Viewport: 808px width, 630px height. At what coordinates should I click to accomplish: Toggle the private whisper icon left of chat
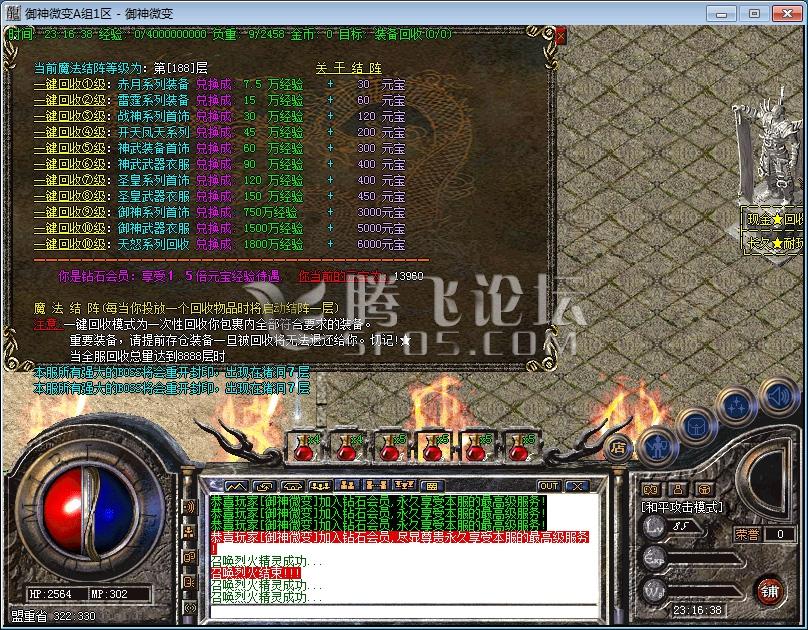pyautogui.click(x=190, y=582)
